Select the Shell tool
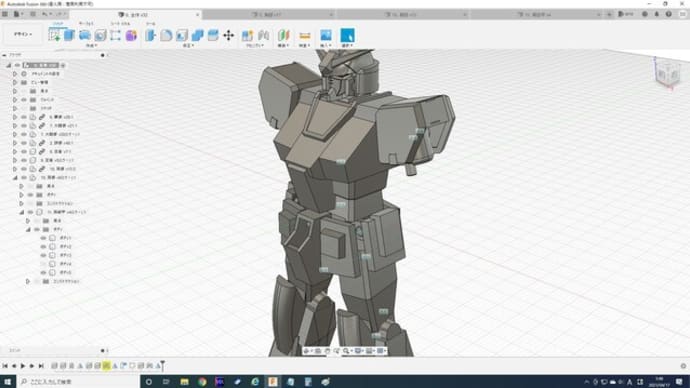The width and height of the screenshot is (690, 388). [x=182, y=35]
